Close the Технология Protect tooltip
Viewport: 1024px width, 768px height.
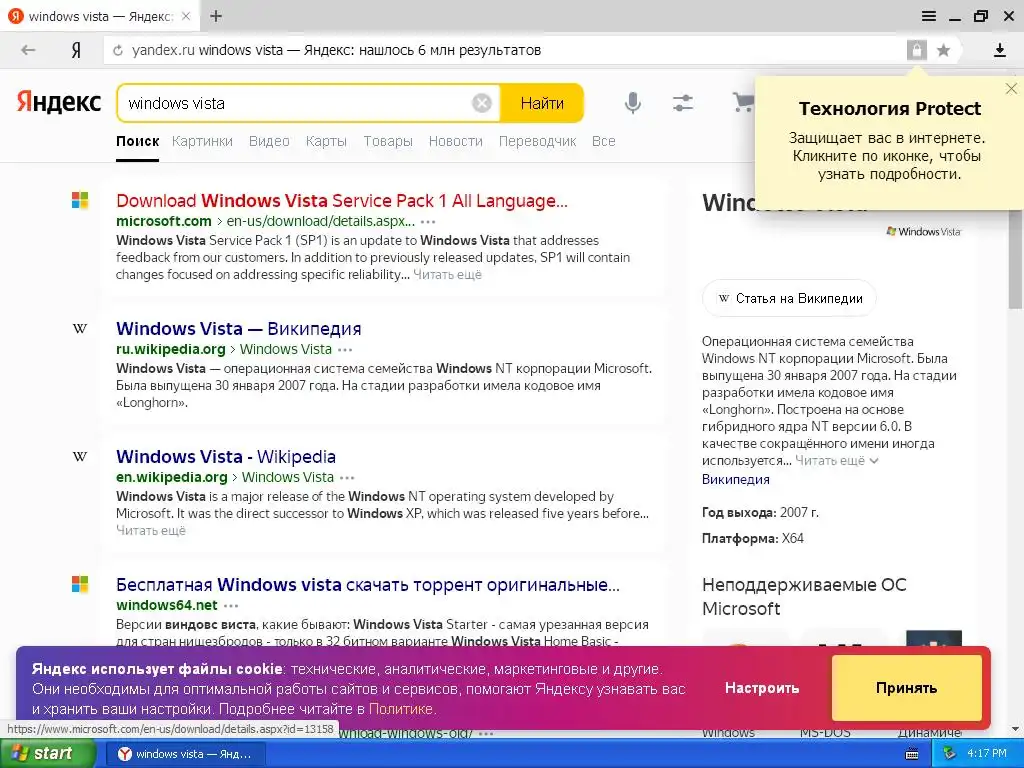point(1011,88)
